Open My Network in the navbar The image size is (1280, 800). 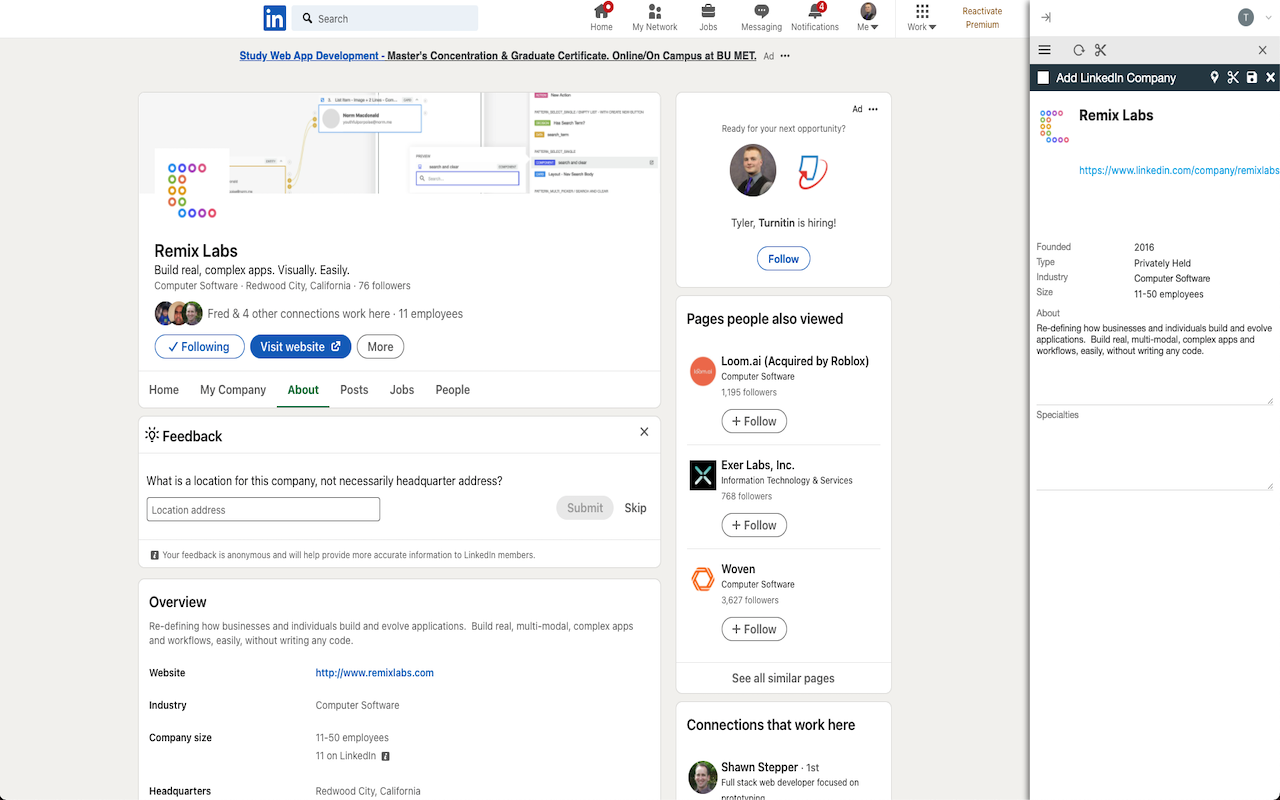click(x=655, y=18)
